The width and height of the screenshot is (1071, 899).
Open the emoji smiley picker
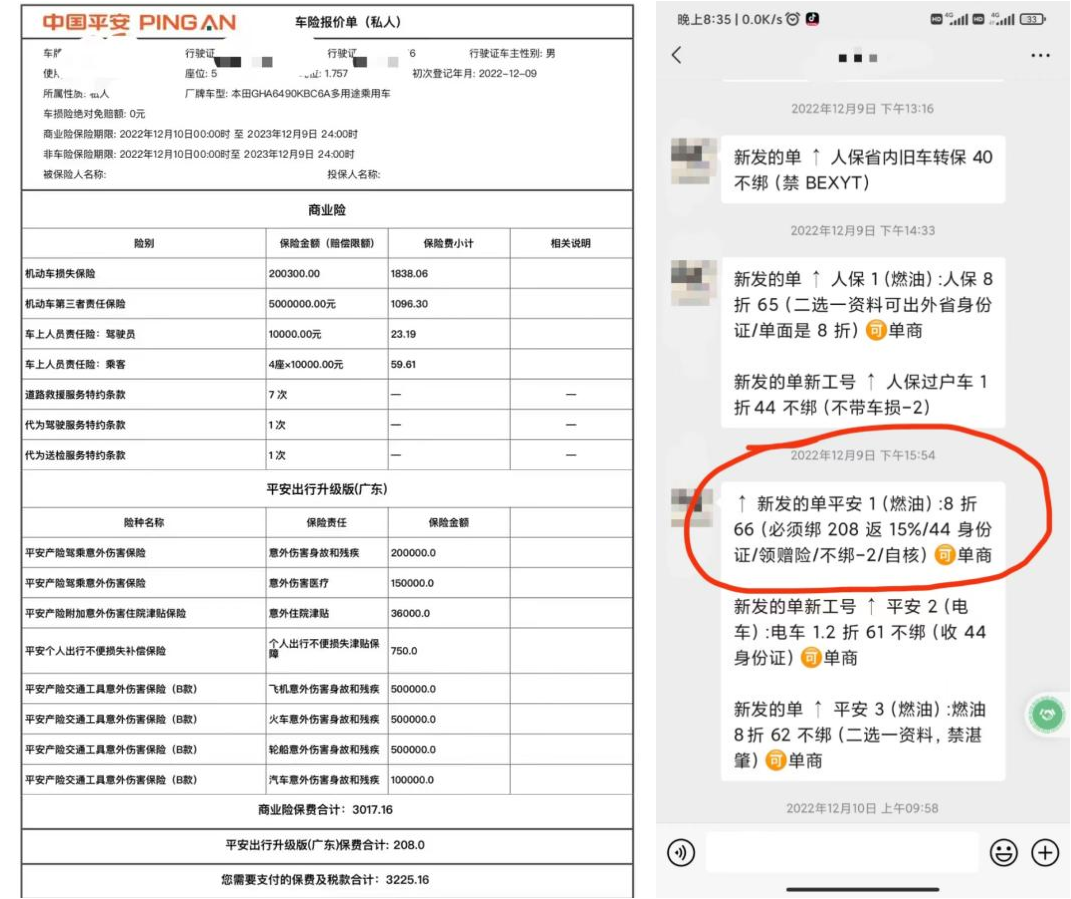pos(1003,852)
